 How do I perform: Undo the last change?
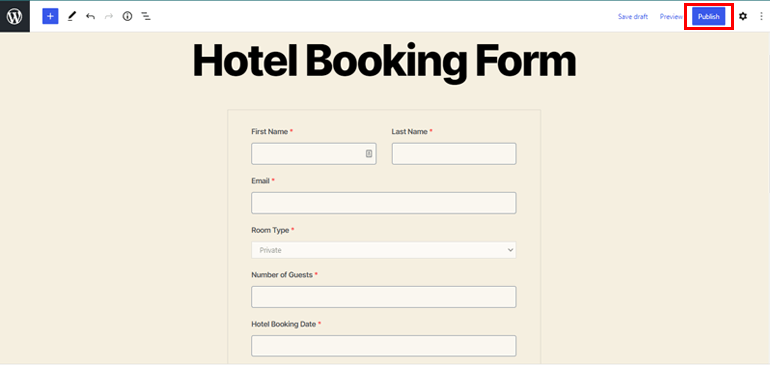[90, 16]
